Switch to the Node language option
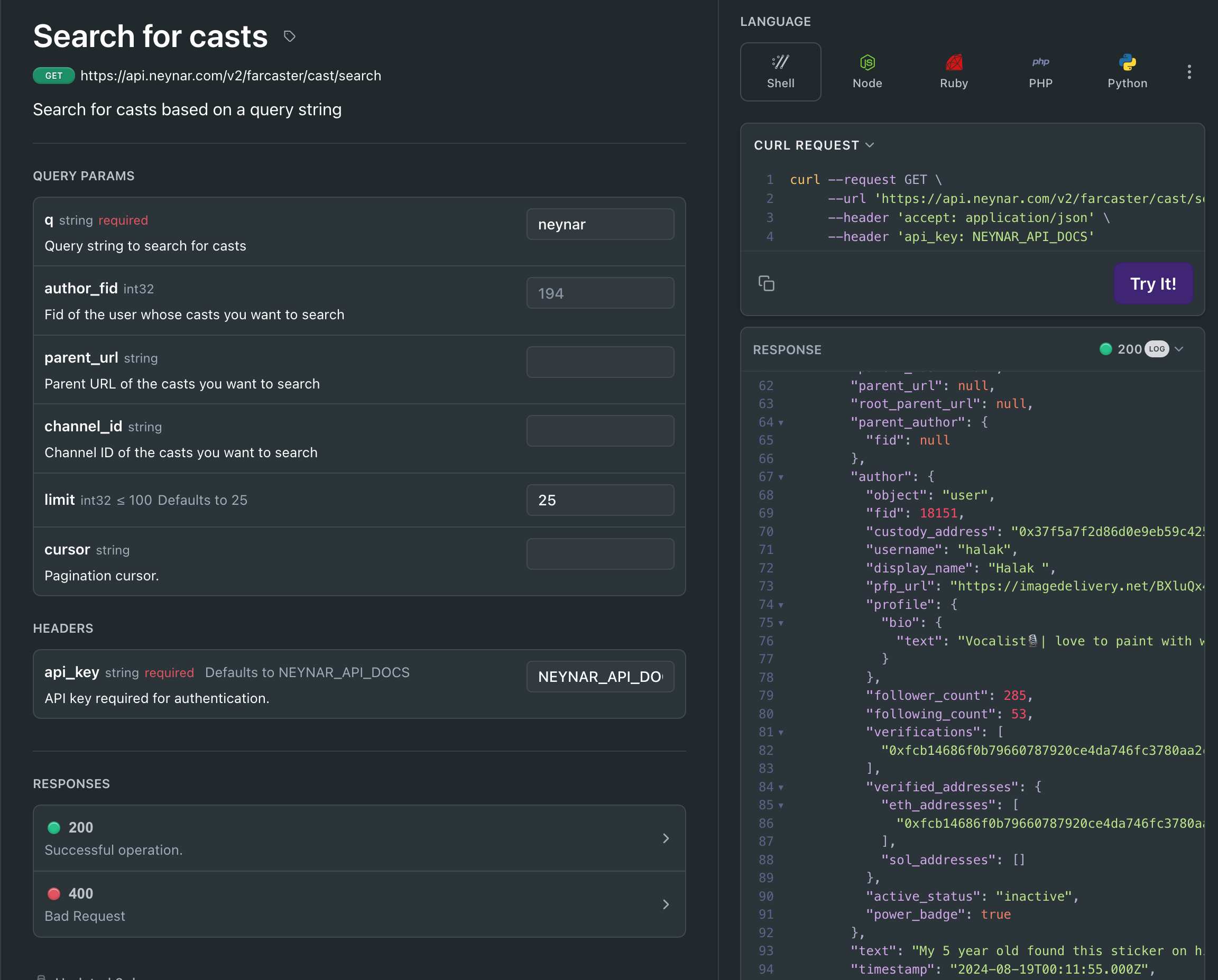This screenshot has height=980, width=1218. pos(866,72)
